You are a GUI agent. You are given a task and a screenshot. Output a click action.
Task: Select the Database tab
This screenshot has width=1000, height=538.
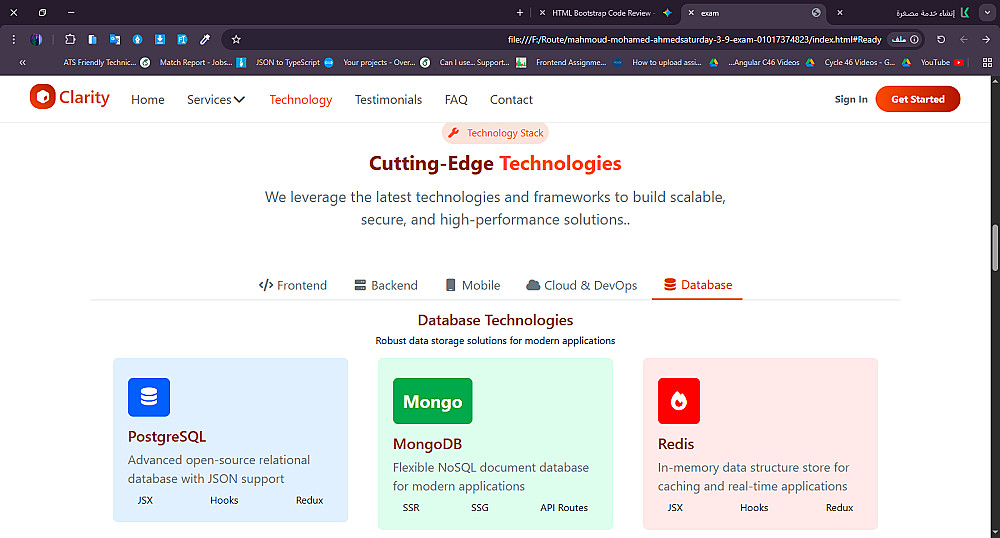click(x=697, y=285)
